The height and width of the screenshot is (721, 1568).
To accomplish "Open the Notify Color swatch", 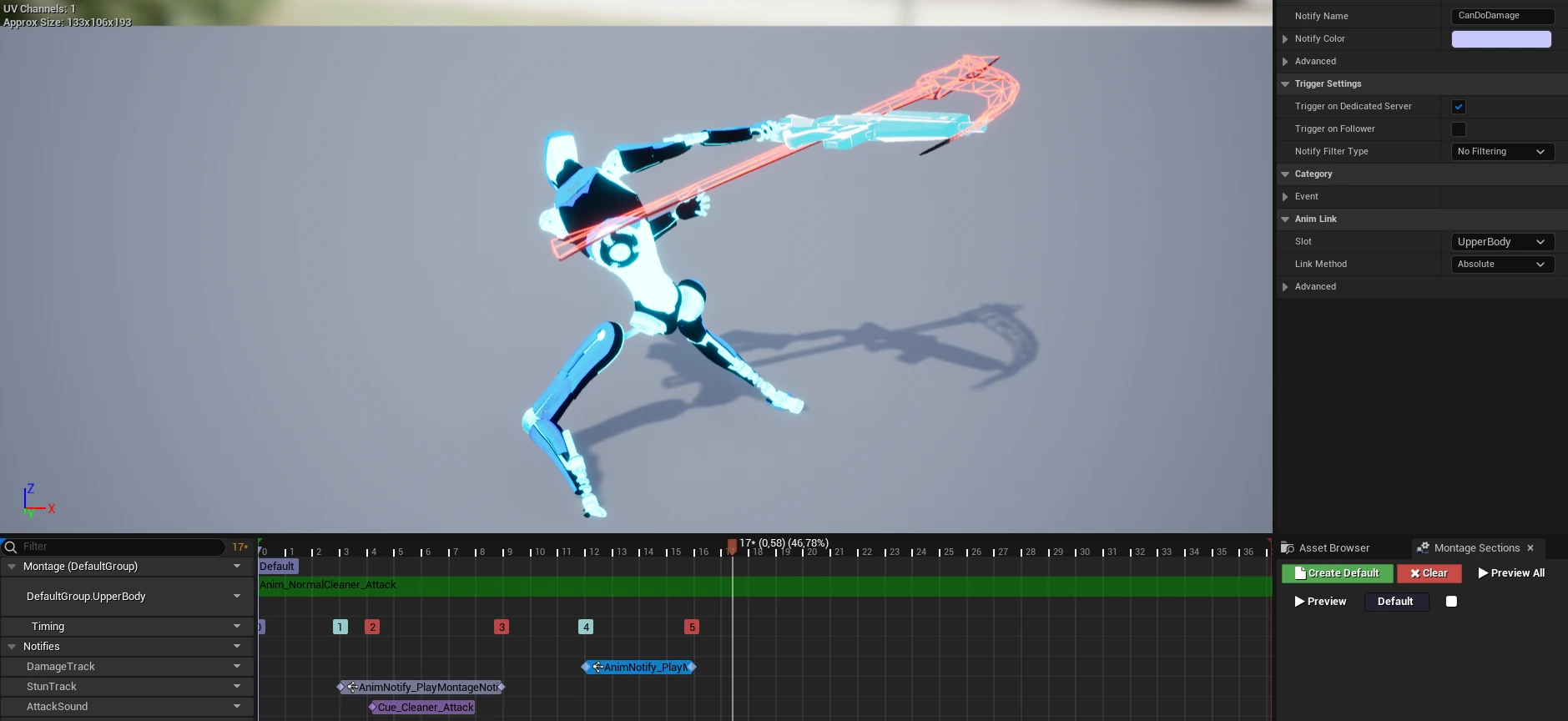I will click(1501, 39).
